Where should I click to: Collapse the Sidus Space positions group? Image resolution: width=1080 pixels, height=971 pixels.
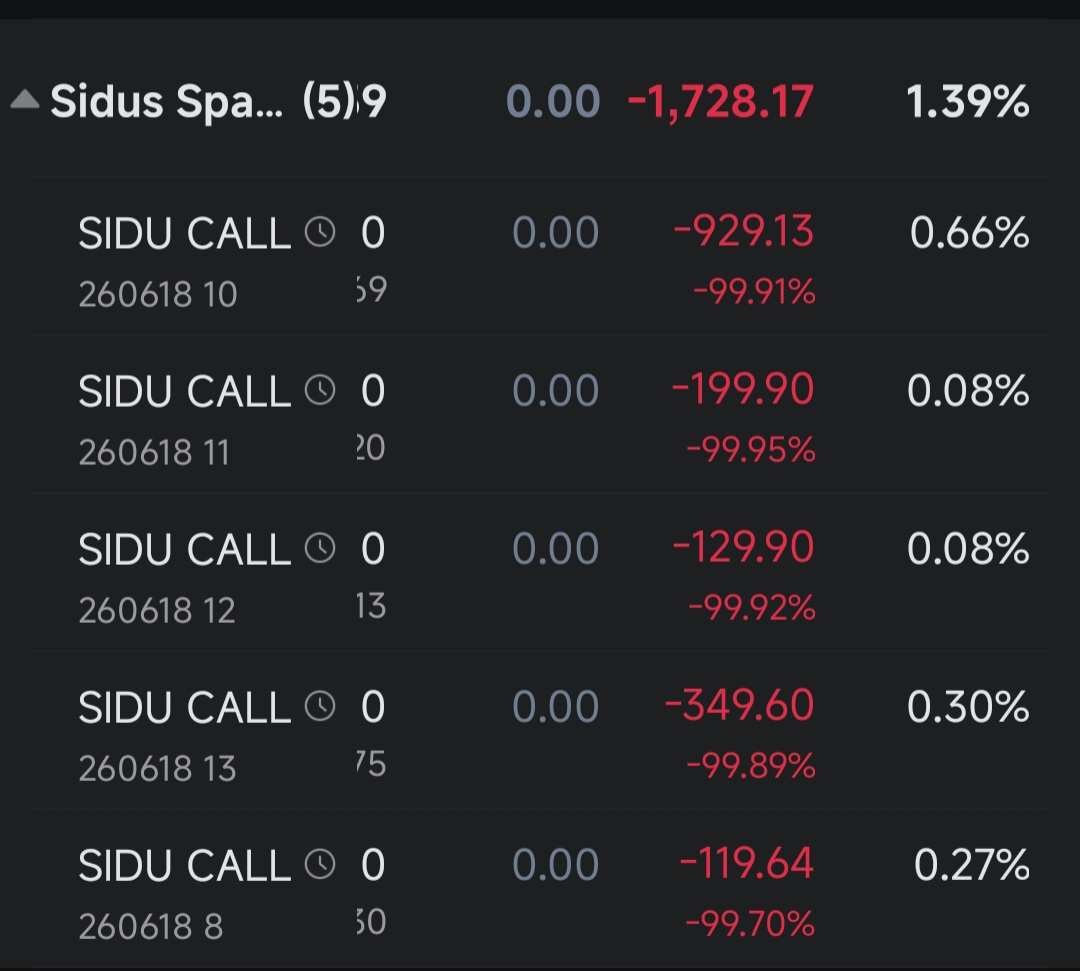pyautogui.click(x=25, y=100)
